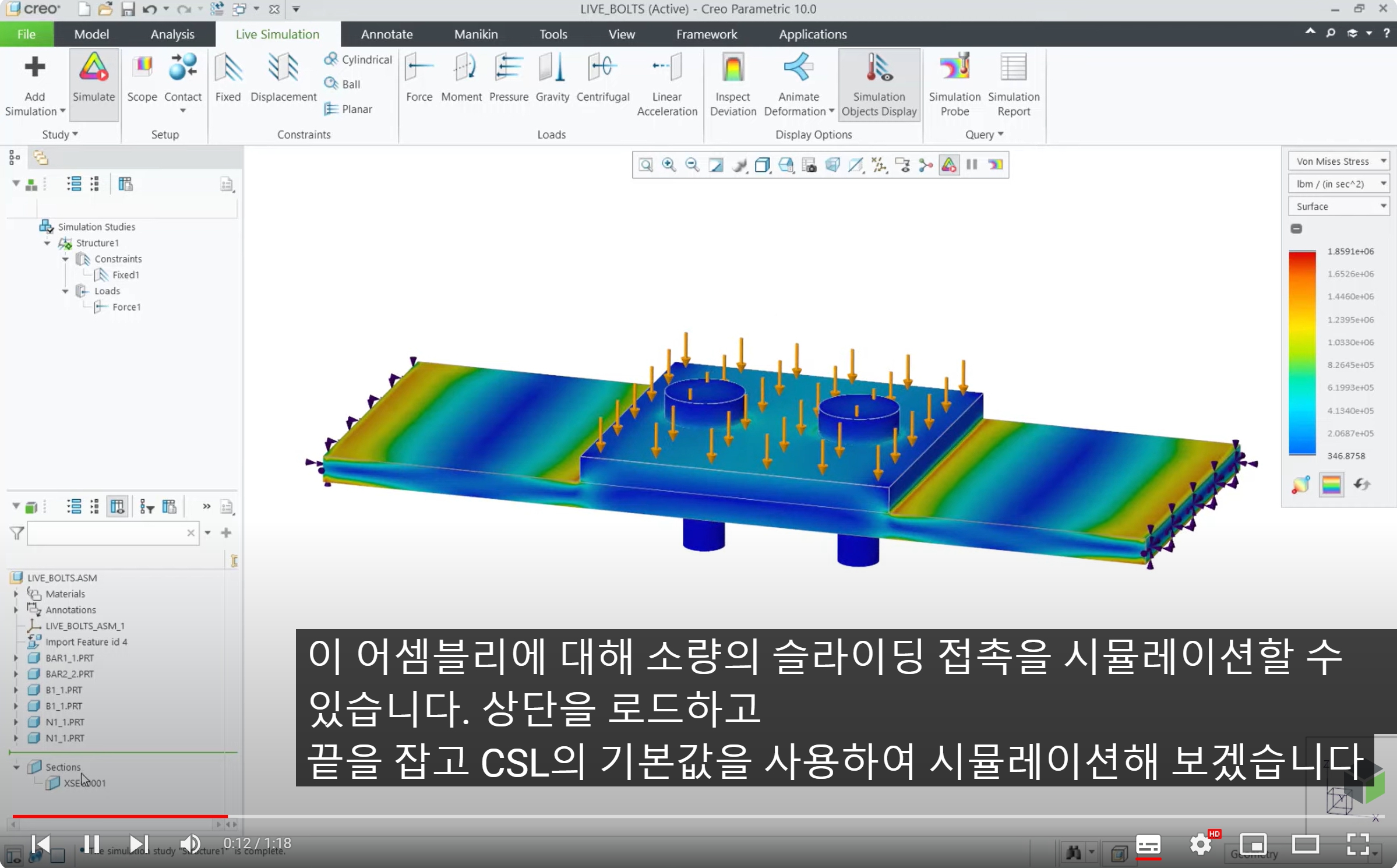Toggle Perspective View in graphics toolbar
The height and width of the screenshot is (868, 1397).
[832, 165]
